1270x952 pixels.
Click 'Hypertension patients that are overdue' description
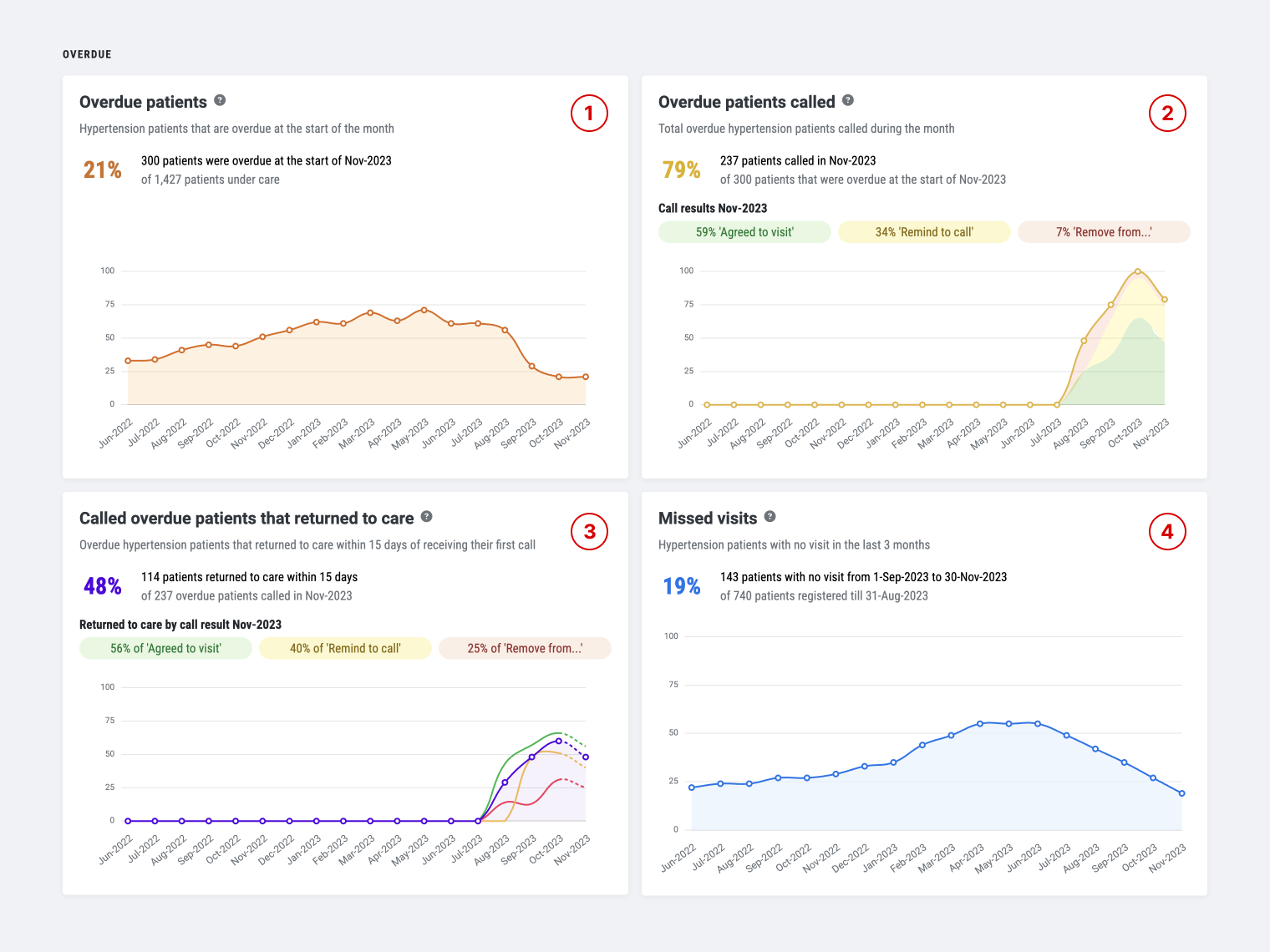[236, 129]
